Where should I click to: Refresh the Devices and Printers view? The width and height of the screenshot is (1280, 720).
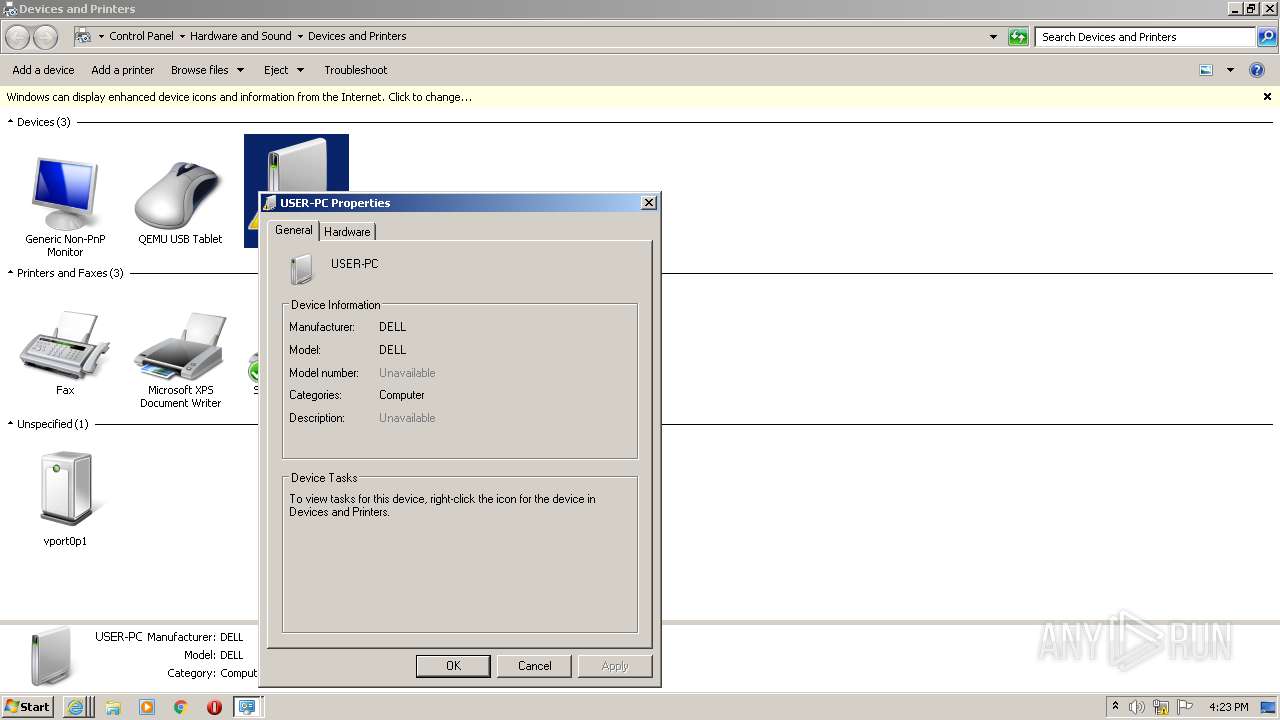[x=1018, y=37]
